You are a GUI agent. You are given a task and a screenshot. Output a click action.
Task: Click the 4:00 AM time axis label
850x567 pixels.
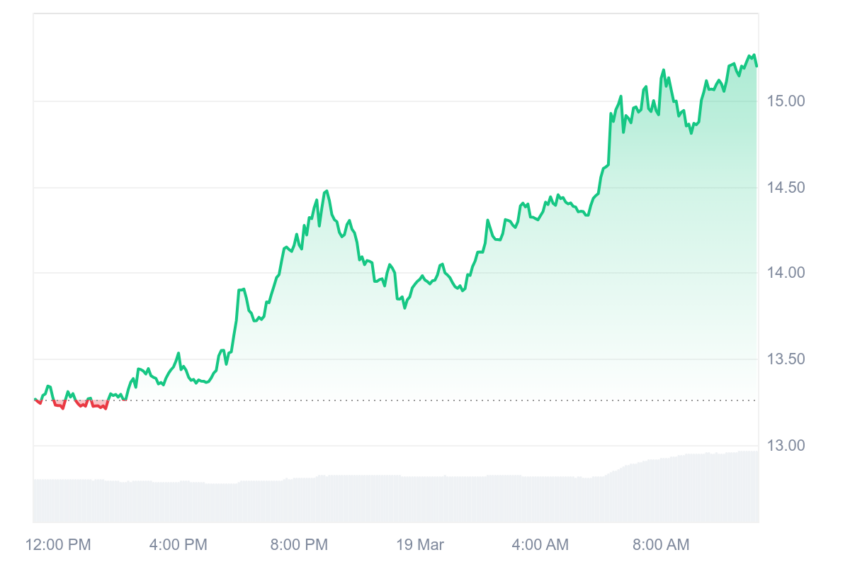[540, 544]
